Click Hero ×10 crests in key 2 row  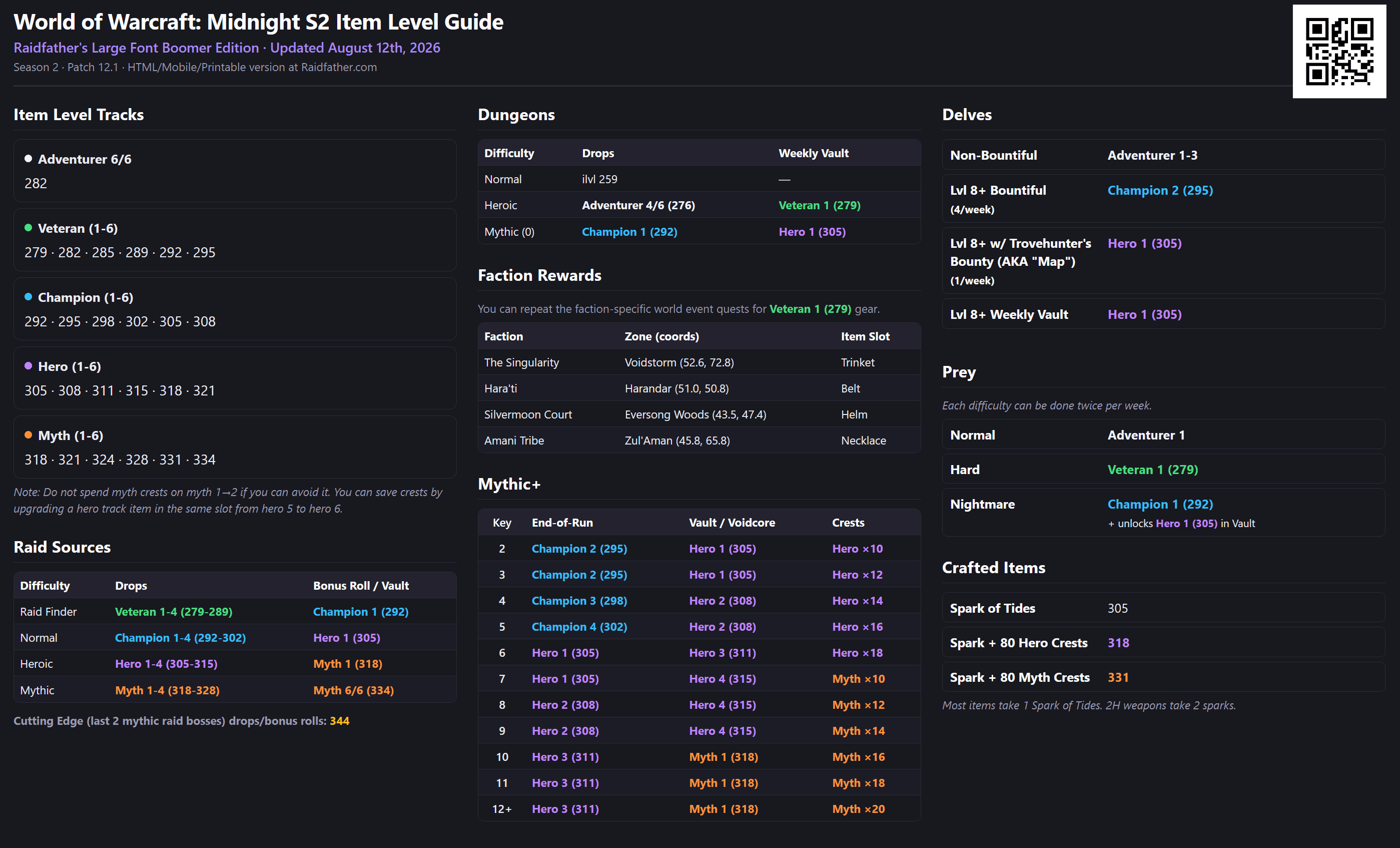[858, 549]
